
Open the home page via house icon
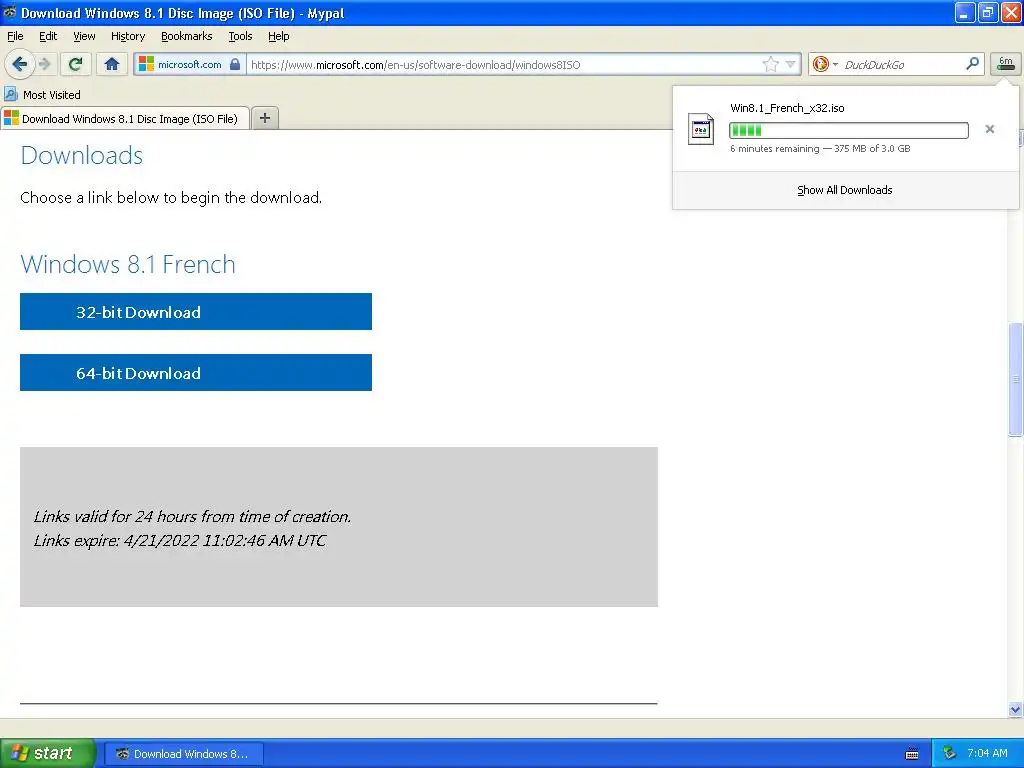112,64
